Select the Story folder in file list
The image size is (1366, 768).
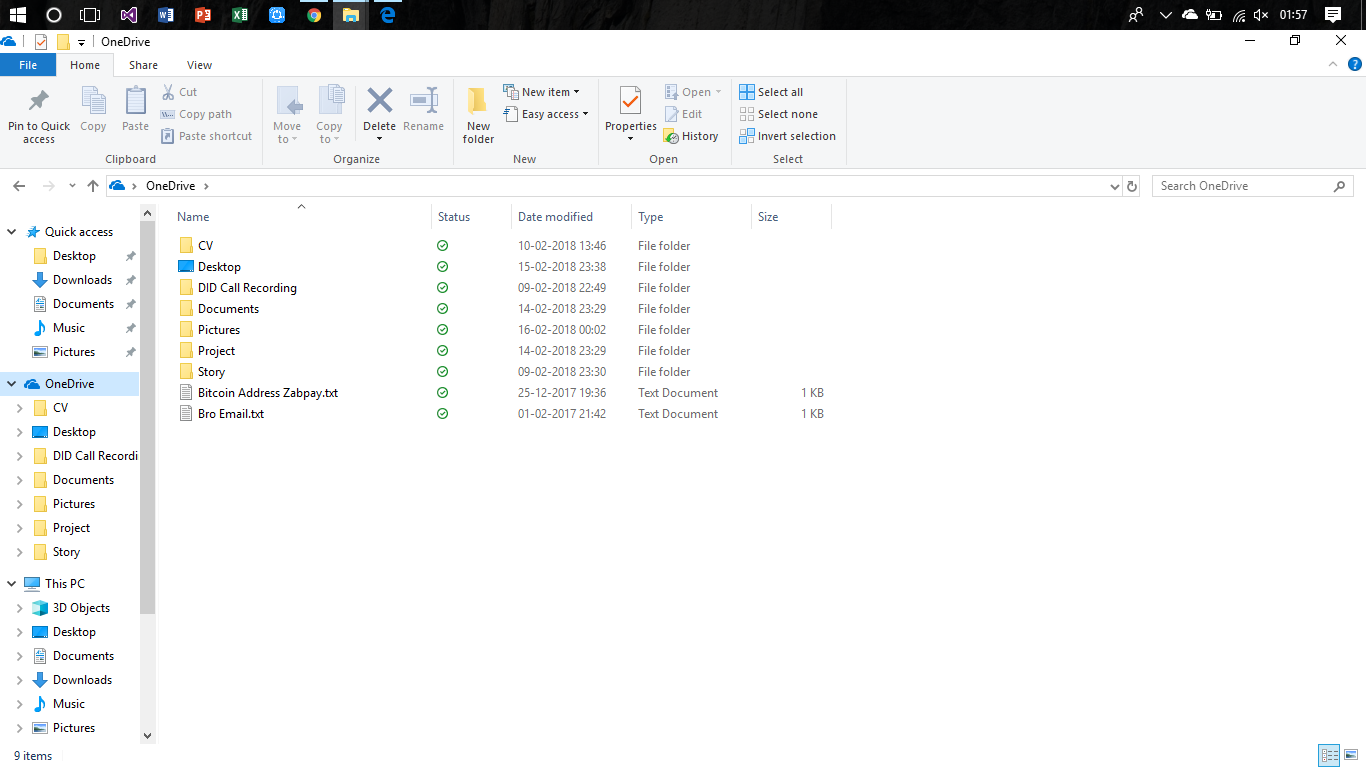(x=211, y=372)
